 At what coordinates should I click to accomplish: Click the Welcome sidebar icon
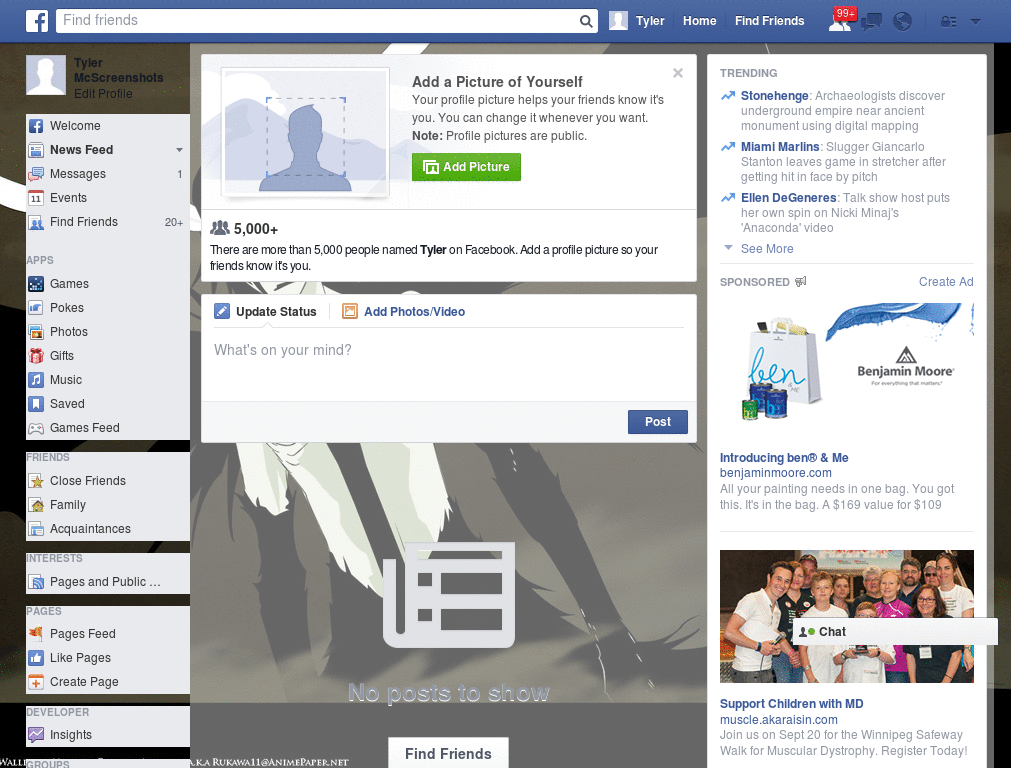point(36,126)
